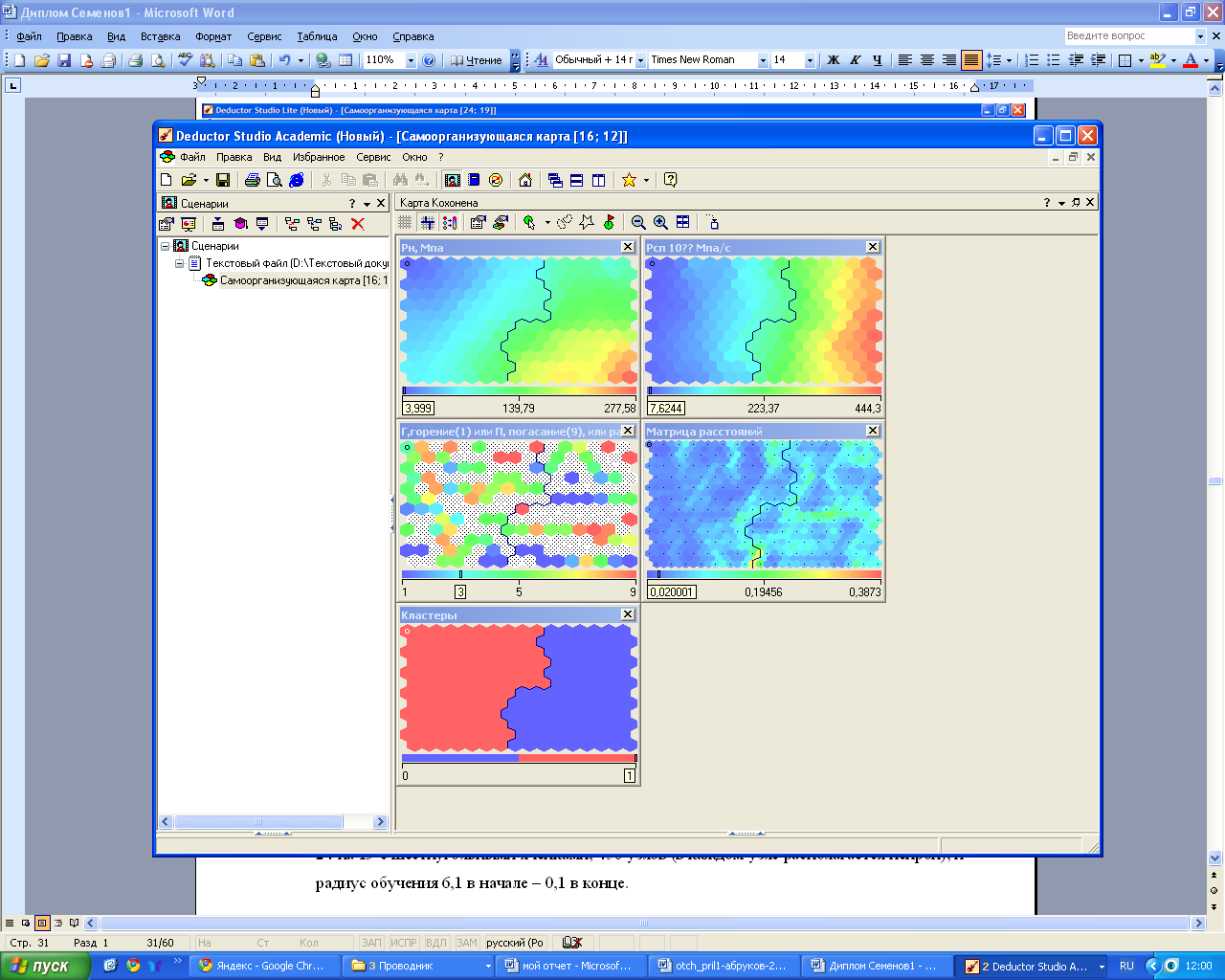Open Избранное menu in Deductor Studio
The height and width of the screenshot is (980, 1225).
pos(319,157)
